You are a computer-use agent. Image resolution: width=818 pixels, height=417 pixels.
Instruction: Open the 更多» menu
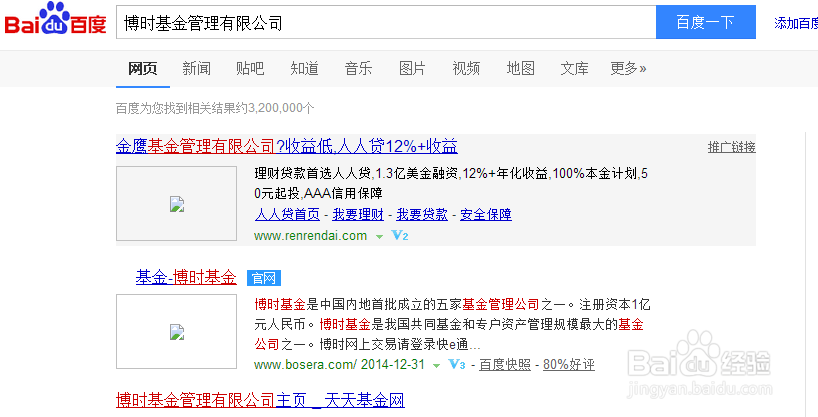pyautogui.click(x=629, y=68)
